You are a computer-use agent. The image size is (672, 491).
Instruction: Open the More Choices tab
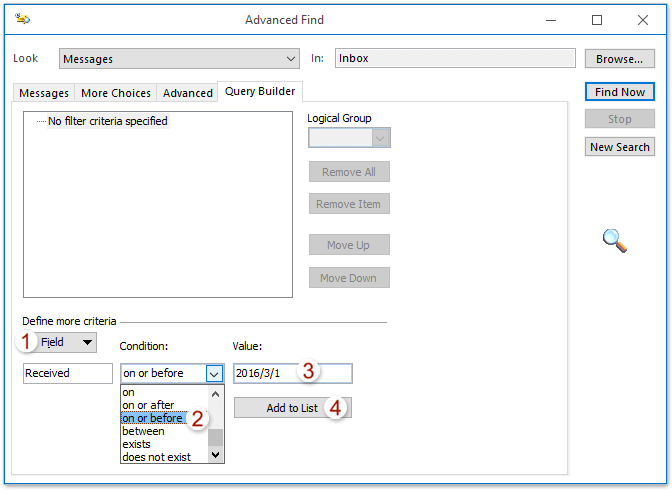click(116, 93)
